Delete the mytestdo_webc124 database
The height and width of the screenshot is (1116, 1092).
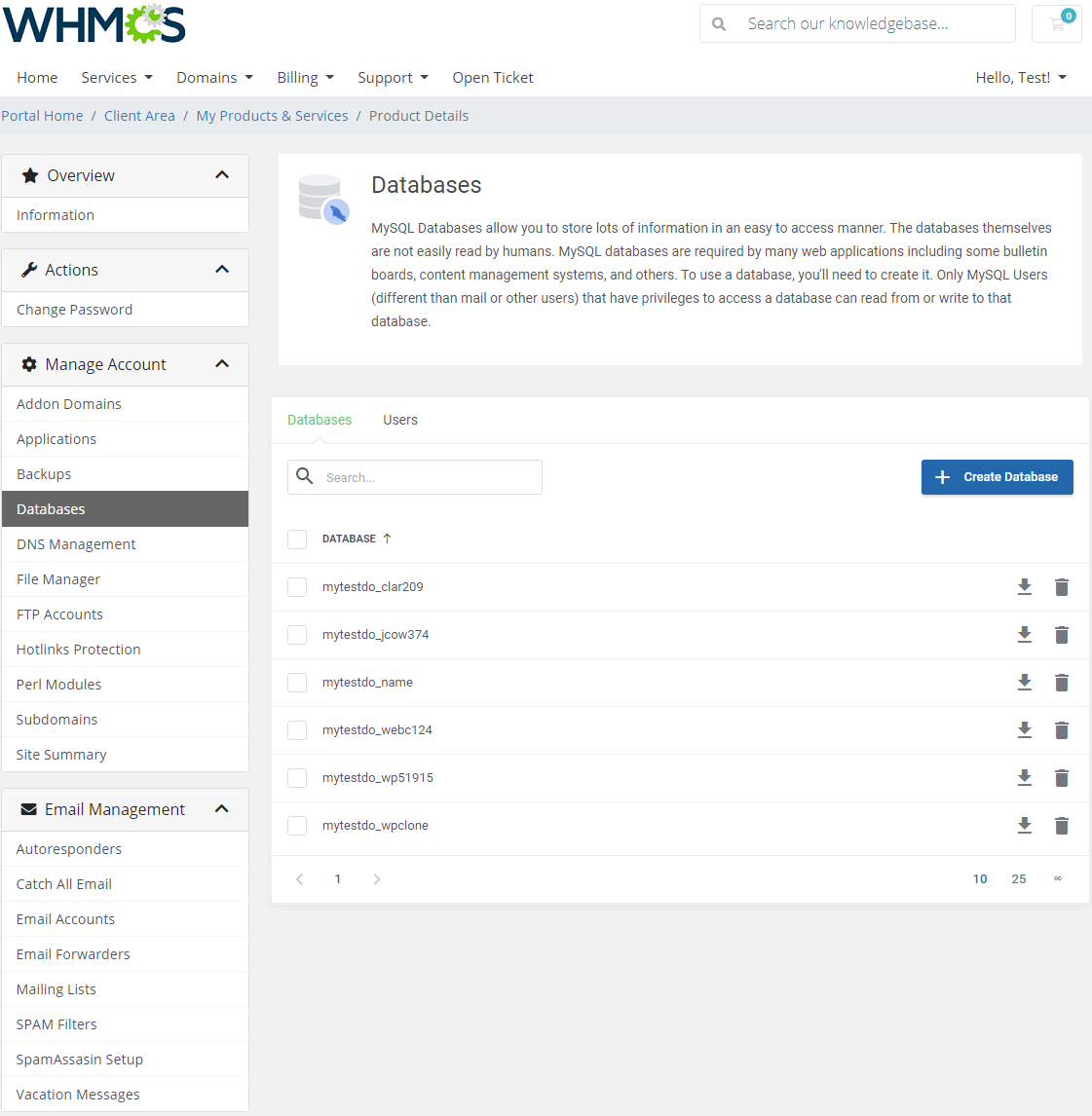click(1062, 730)
